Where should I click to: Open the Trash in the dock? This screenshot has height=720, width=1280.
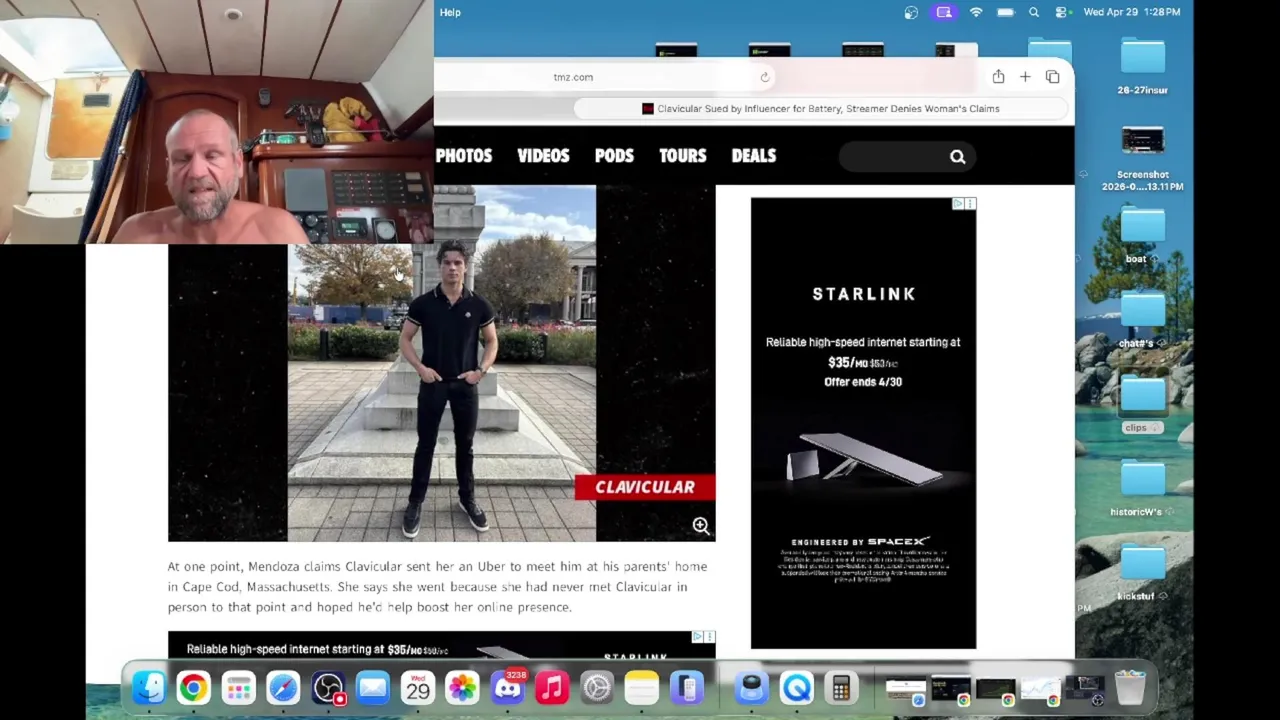tap(1130, 688)
